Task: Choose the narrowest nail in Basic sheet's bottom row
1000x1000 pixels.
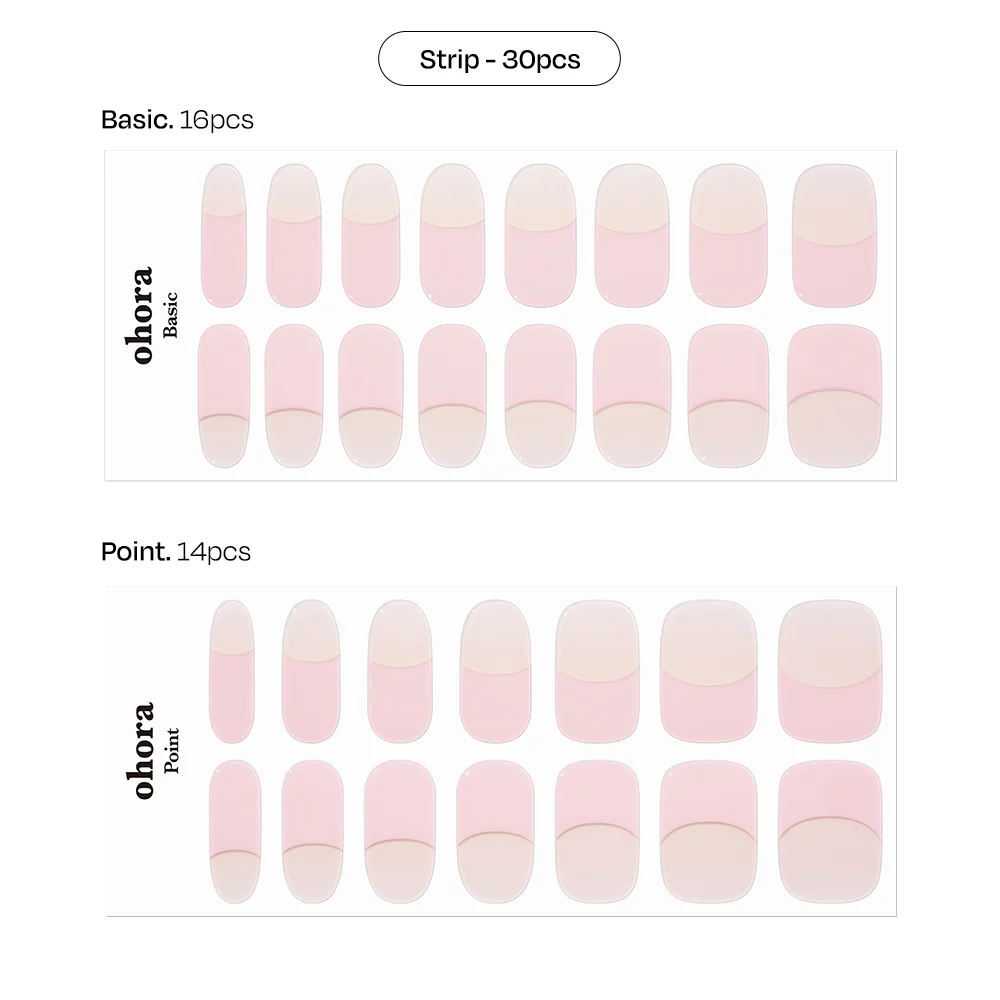Action: tap(224, 396)
